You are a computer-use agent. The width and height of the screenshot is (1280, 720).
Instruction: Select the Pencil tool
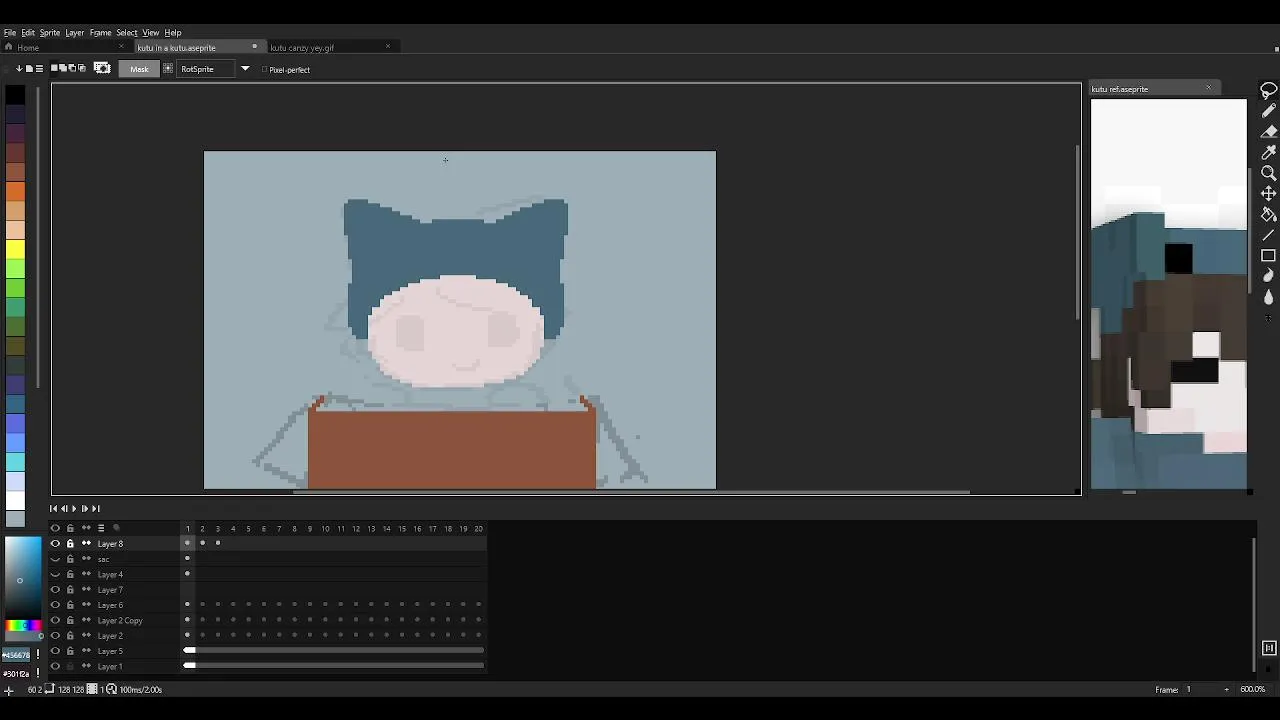tap(1269, 111)
